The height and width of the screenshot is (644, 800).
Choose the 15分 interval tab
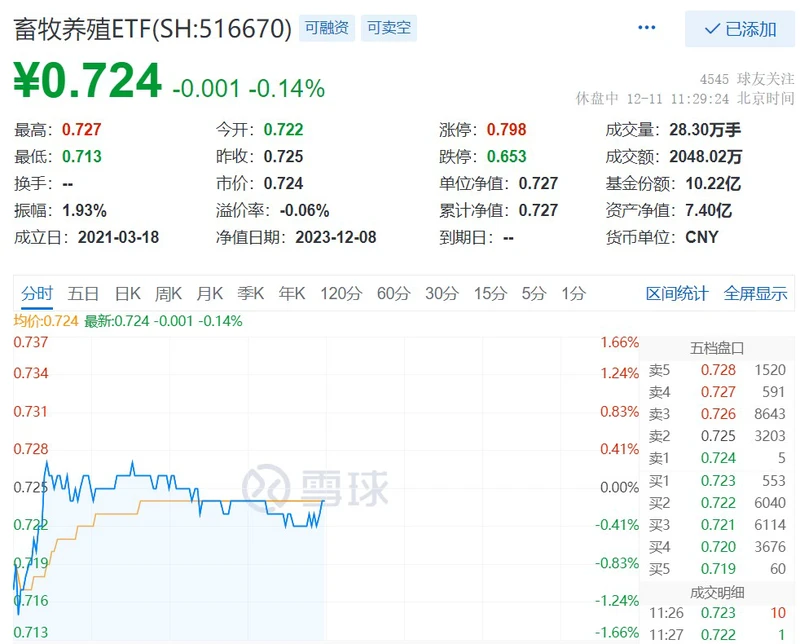click(x=490, y=293)
